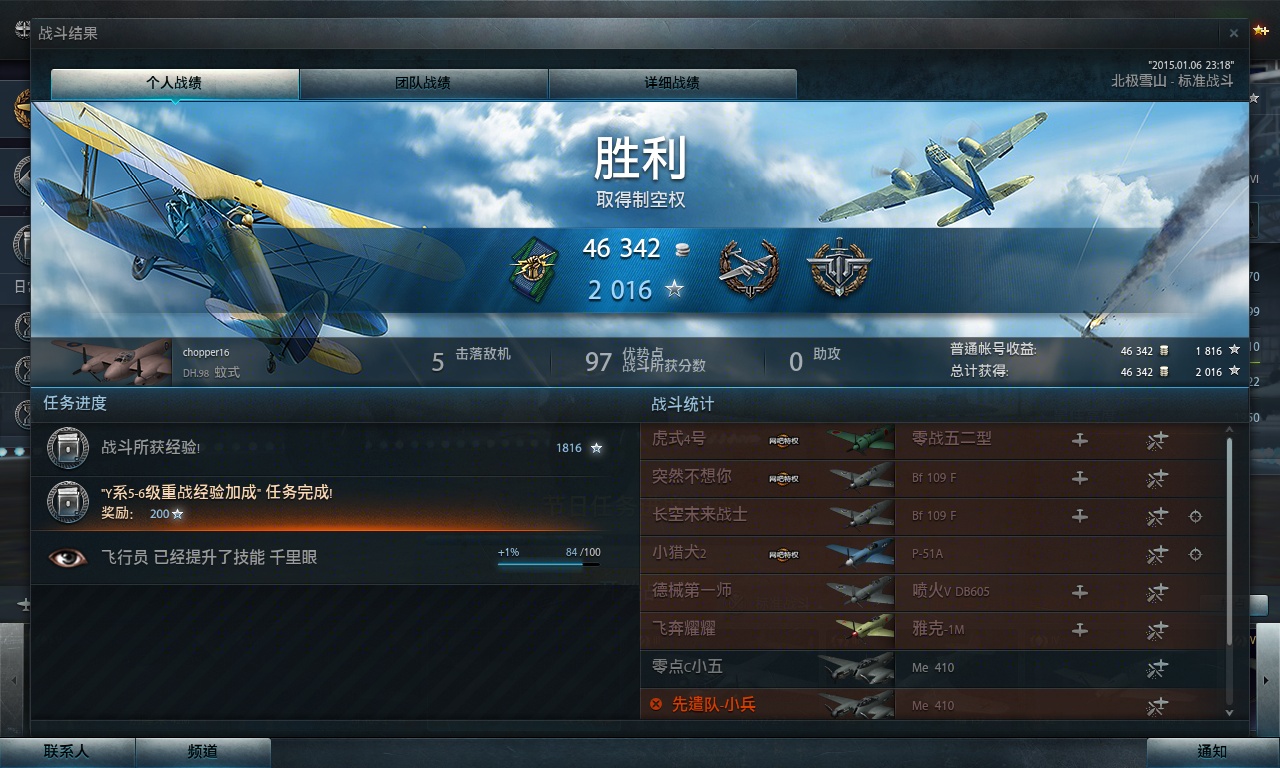Click the plane silhouette icon in 德械第一师 row
Screen dimensions: 1280x768
pyautogui.click(x=1080, y=592)
